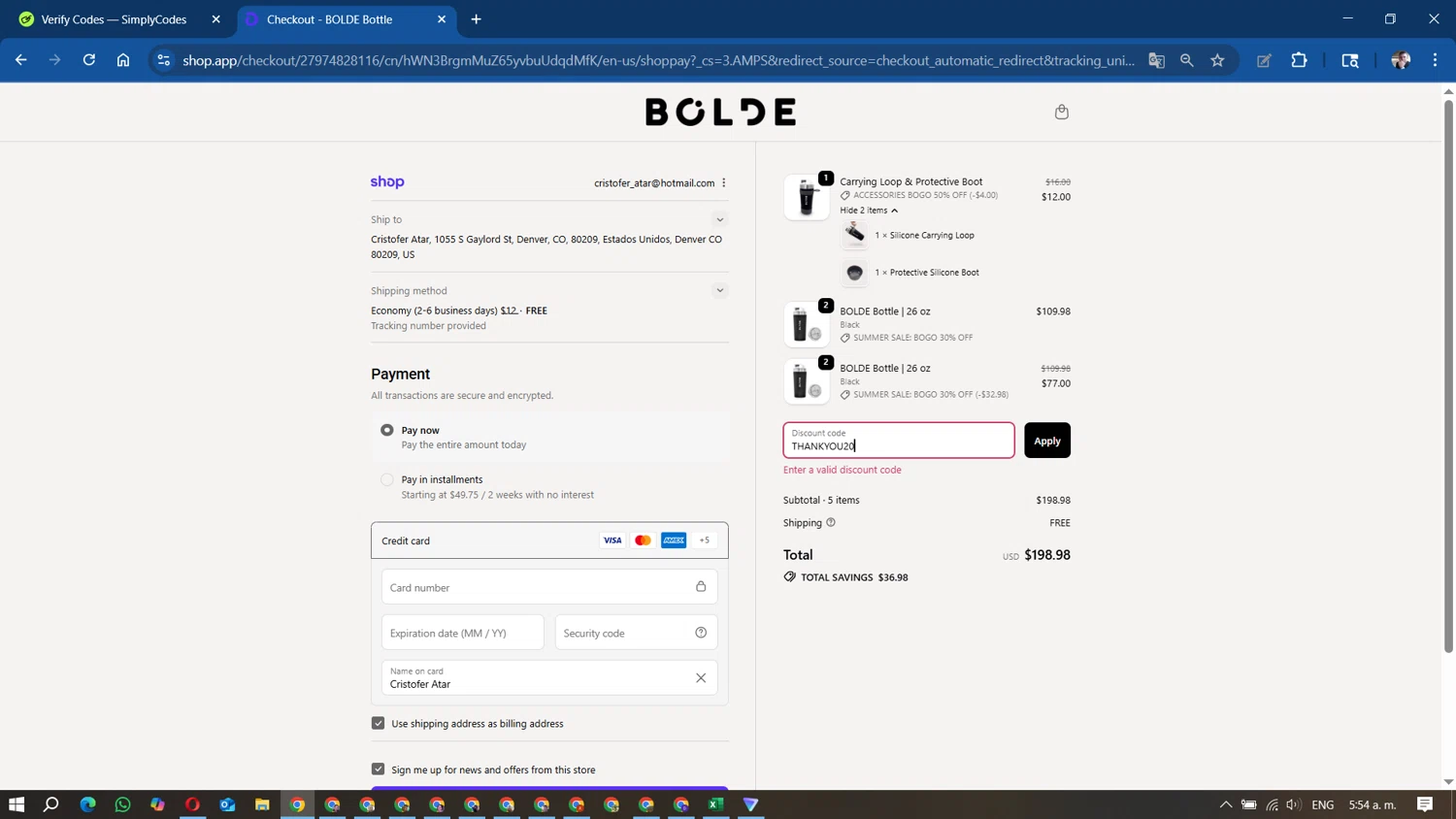The width and height of the screenshot is (1456, 819).
Task: Clear the Name on card field
Action: pos(701,677)
